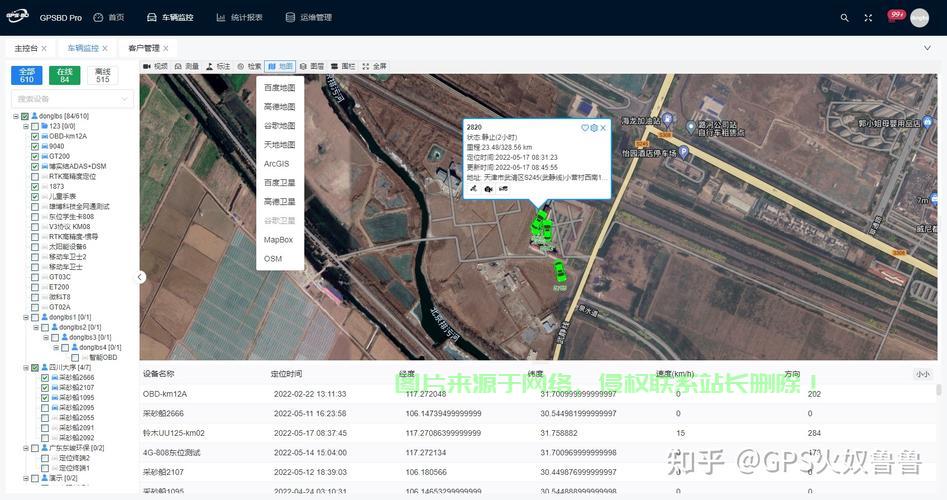
Task: Open the search icon in top bar
Action: point(844,18)
